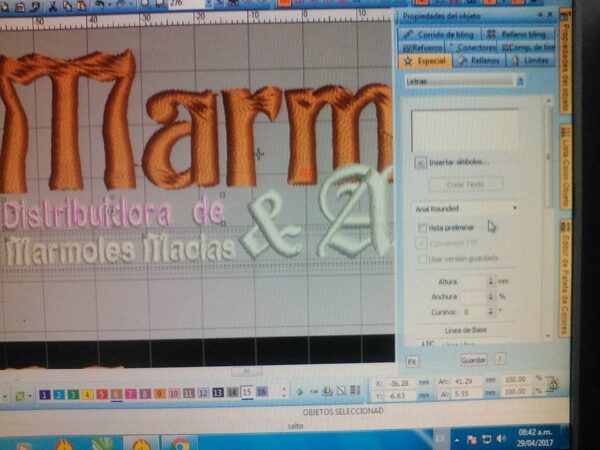
Task: Select black color swatch 13
Action: (218, 393)
